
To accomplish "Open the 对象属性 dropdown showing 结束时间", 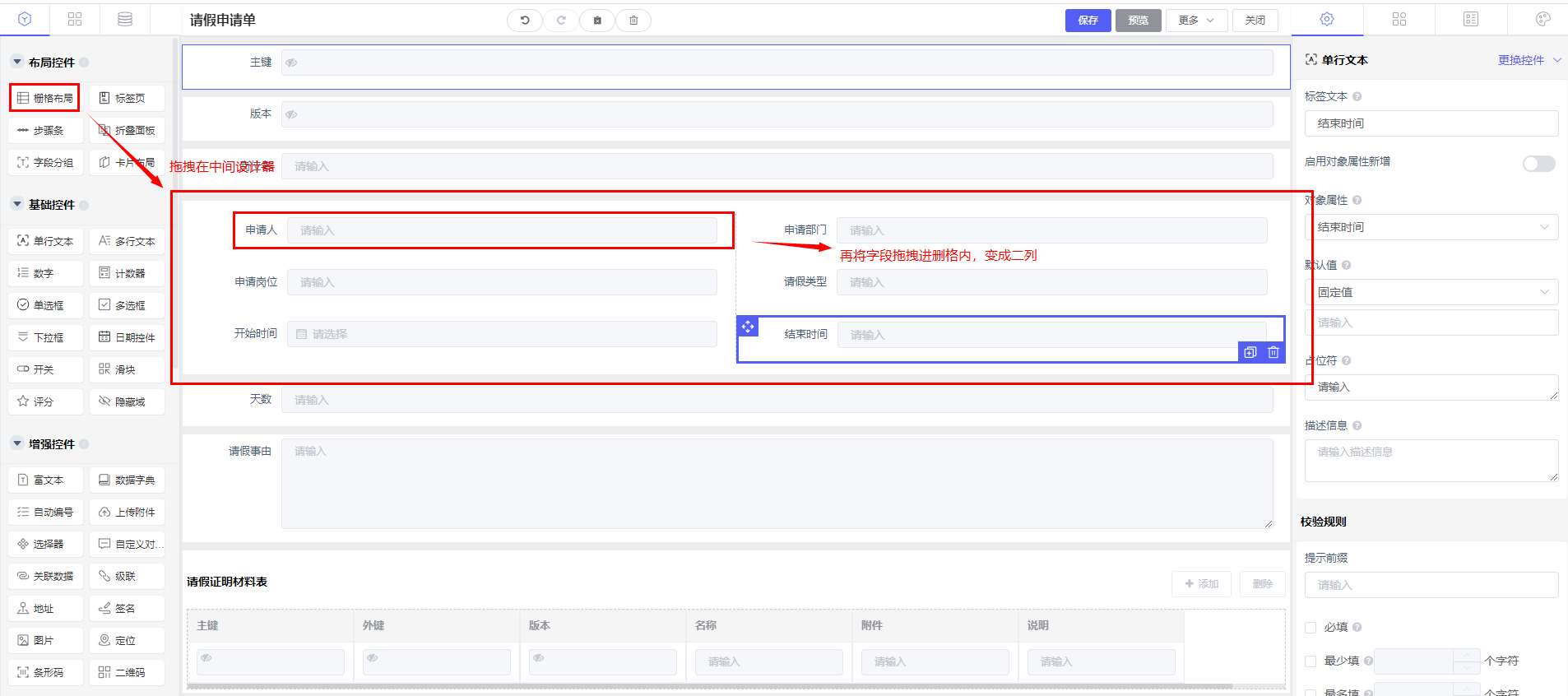I will click(x=1431, y=227).
